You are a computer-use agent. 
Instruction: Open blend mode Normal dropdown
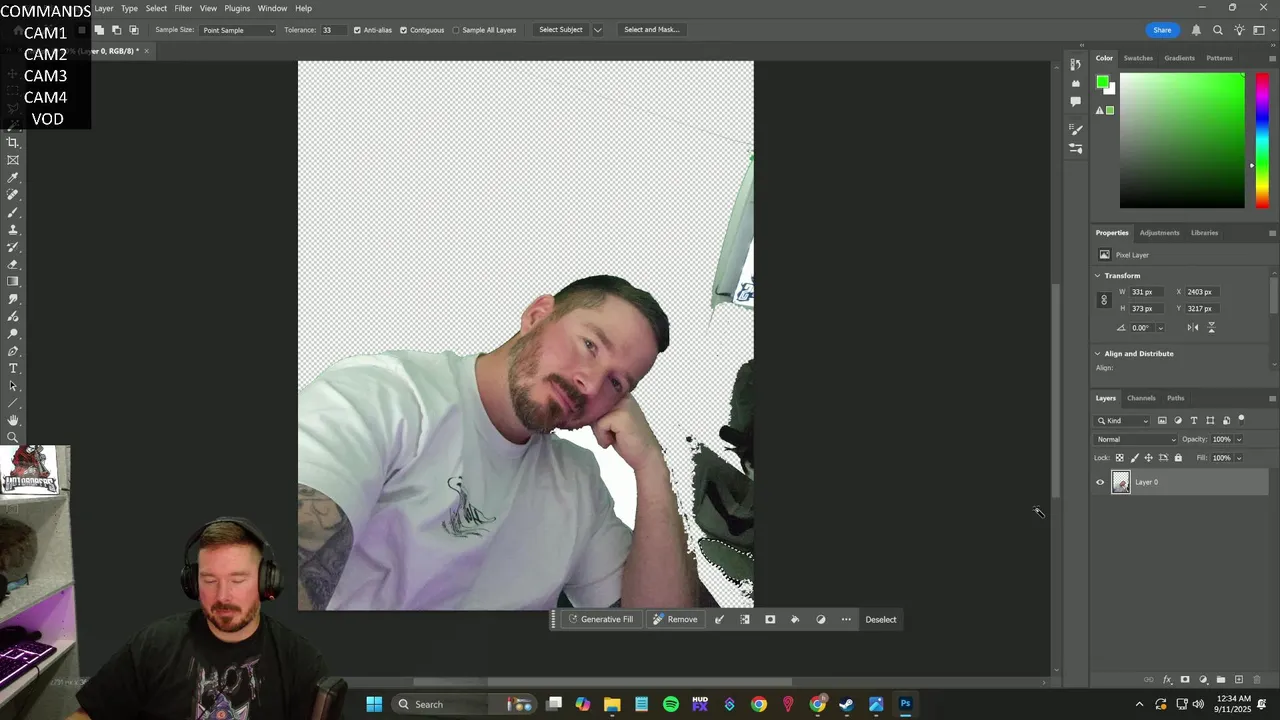point(1136,439)
